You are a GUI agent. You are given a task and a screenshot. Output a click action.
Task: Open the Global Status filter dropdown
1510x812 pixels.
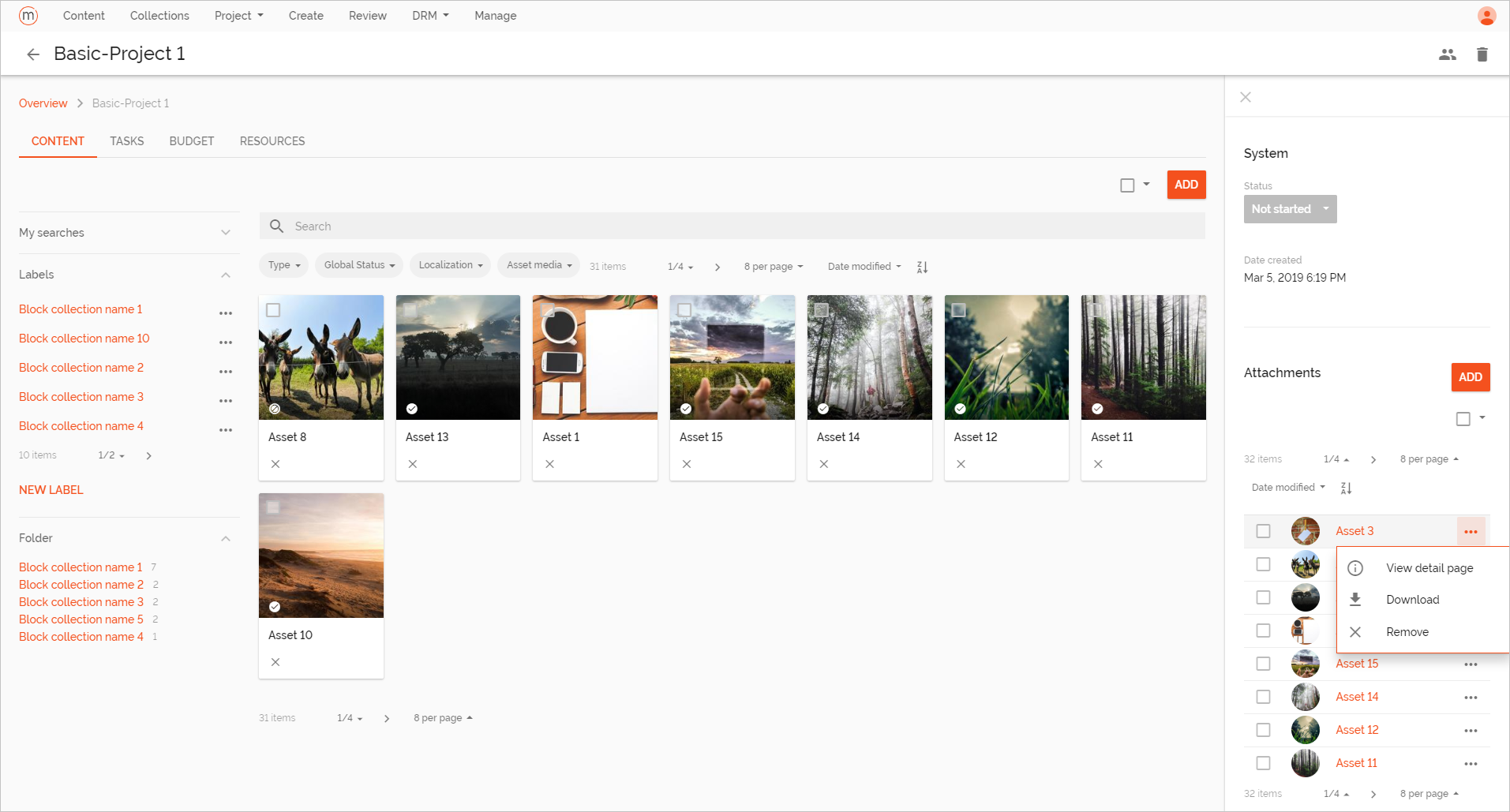[358, 265]
